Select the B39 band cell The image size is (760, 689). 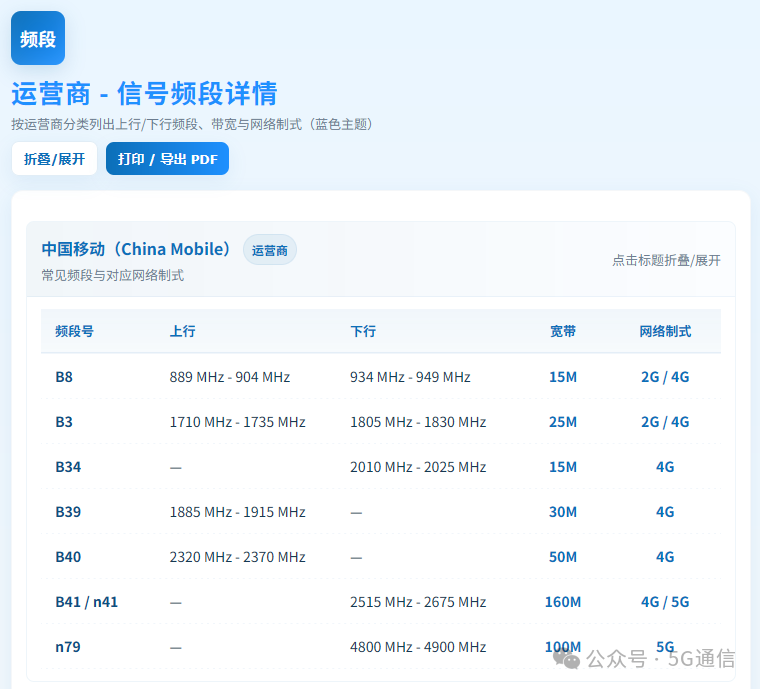click(68, 512)
